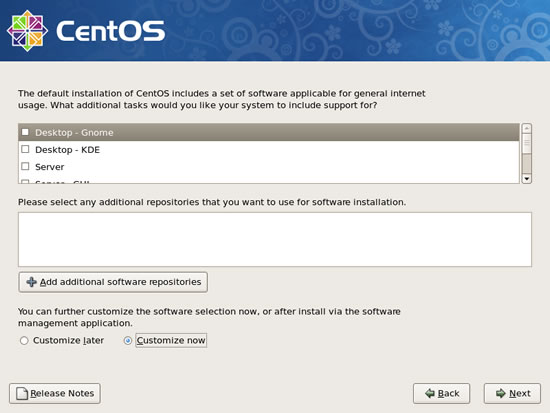Click the task list scroll-down arrow
The height and width of the screenshot is (413, 550).
tap(526, 179)
